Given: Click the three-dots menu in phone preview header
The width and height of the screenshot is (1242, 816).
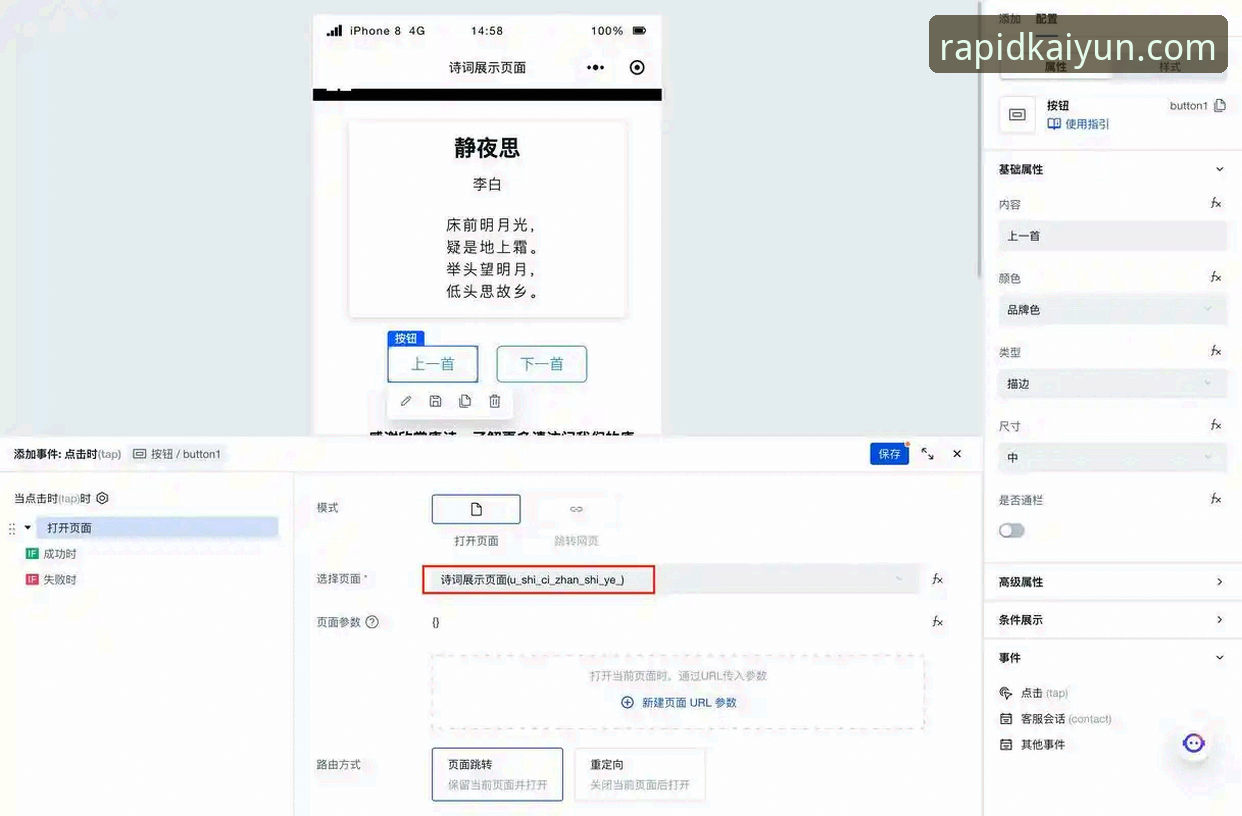Looking at the screenshot, I should point(595,68).
